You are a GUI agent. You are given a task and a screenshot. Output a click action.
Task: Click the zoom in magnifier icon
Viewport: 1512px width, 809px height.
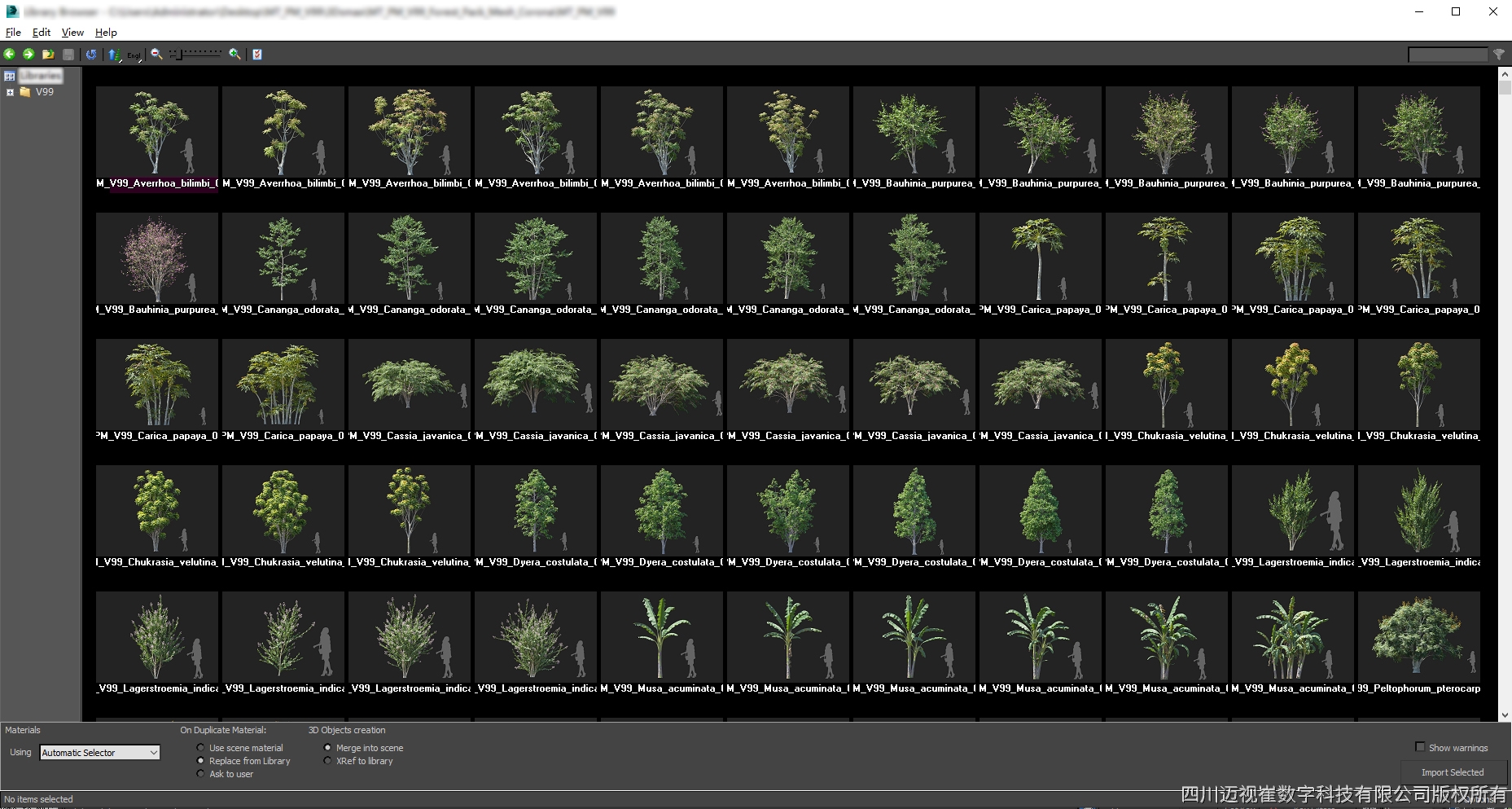click(234, 54)
